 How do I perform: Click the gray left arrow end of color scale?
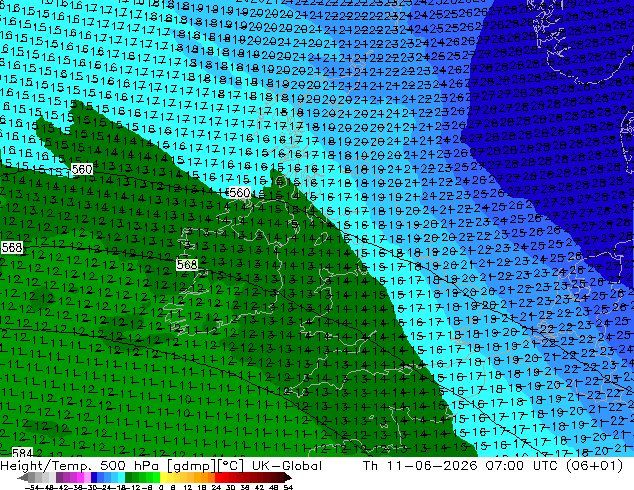(x=23, y=477)
